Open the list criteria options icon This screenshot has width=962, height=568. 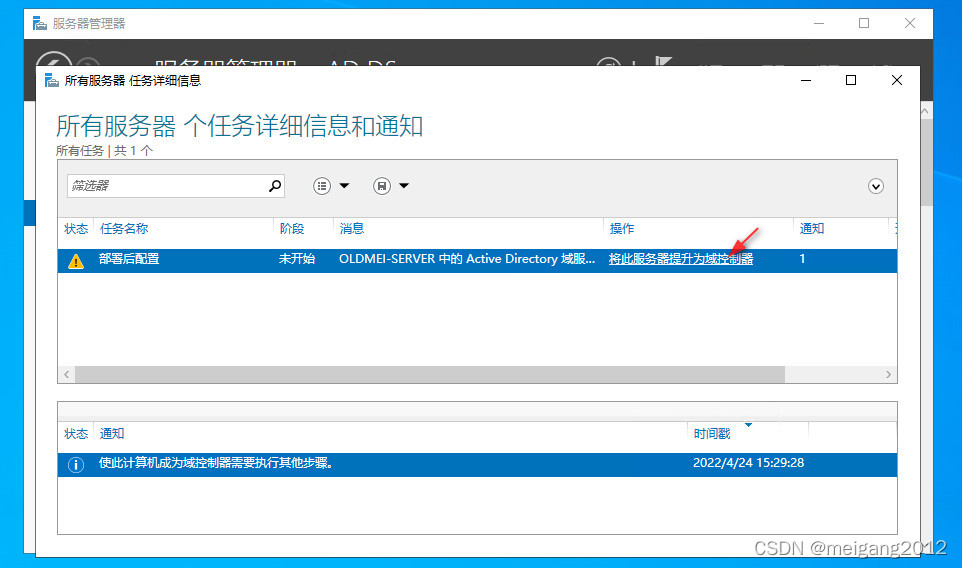[322, 186]
